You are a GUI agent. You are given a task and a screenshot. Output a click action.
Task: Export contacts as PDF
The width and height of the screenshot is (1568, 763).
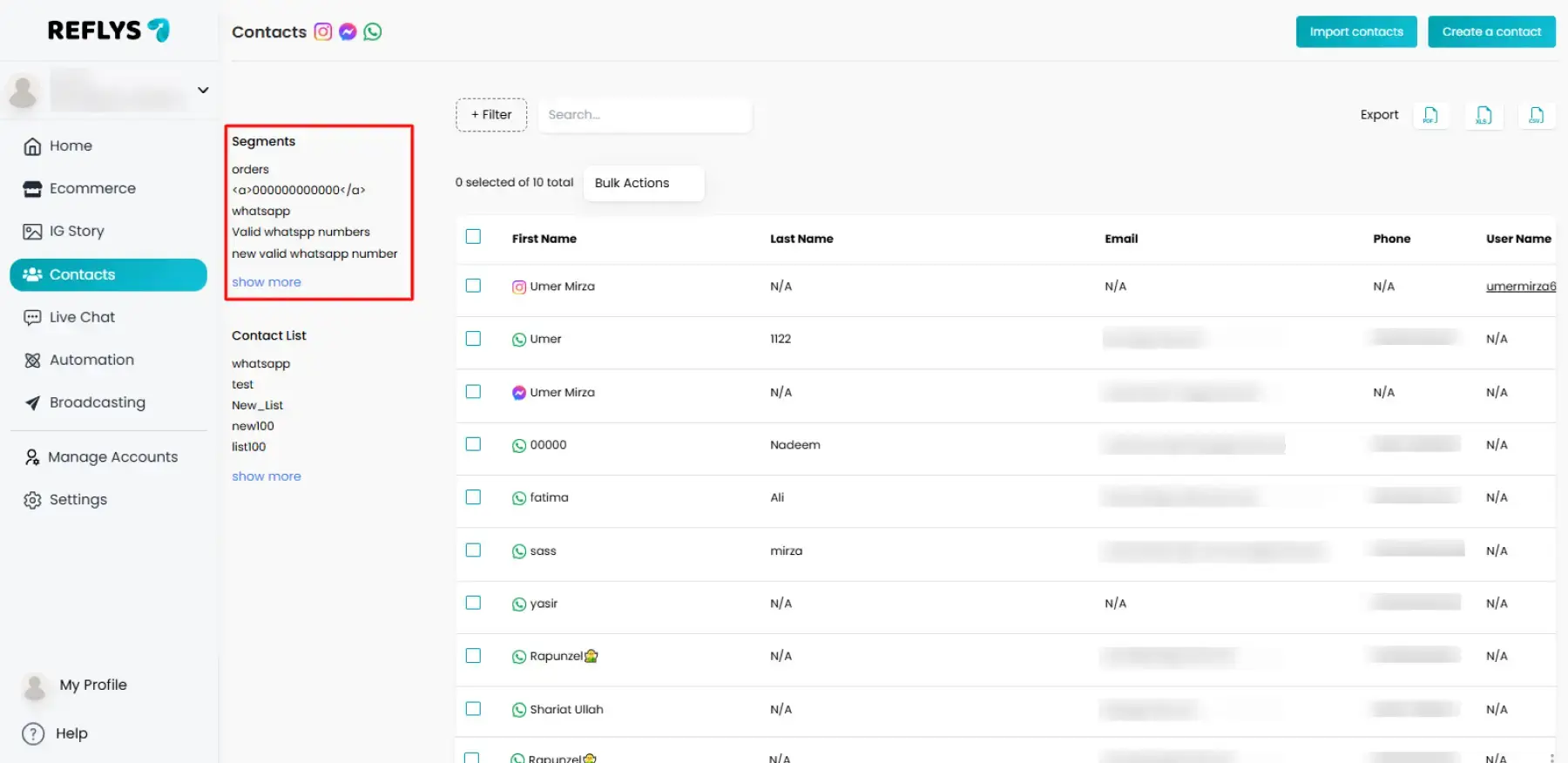click(1430, 115)
